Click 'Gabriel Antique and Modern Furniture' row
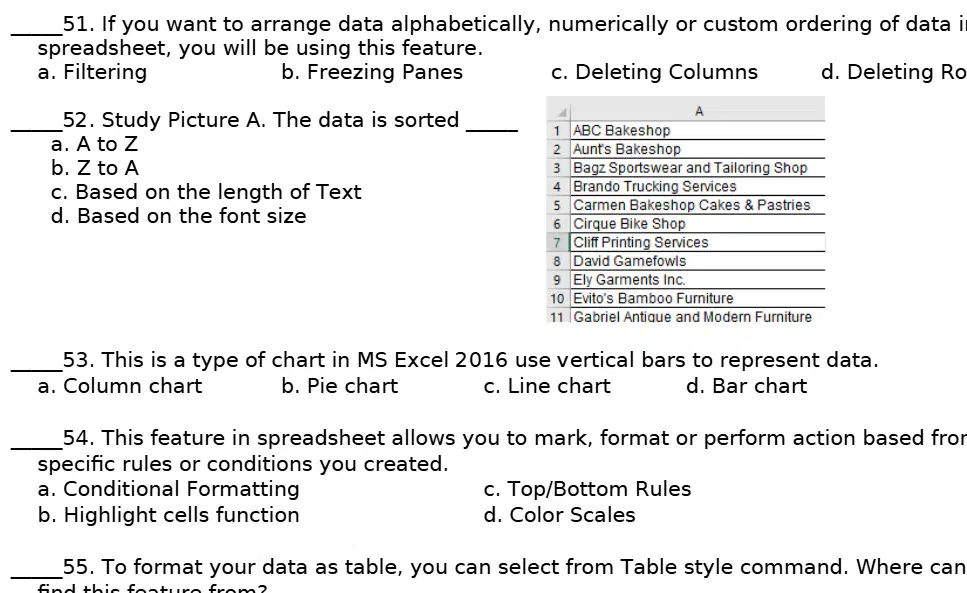Image resolution: width=967 pixels, height=593 pixels. [698, 316]
